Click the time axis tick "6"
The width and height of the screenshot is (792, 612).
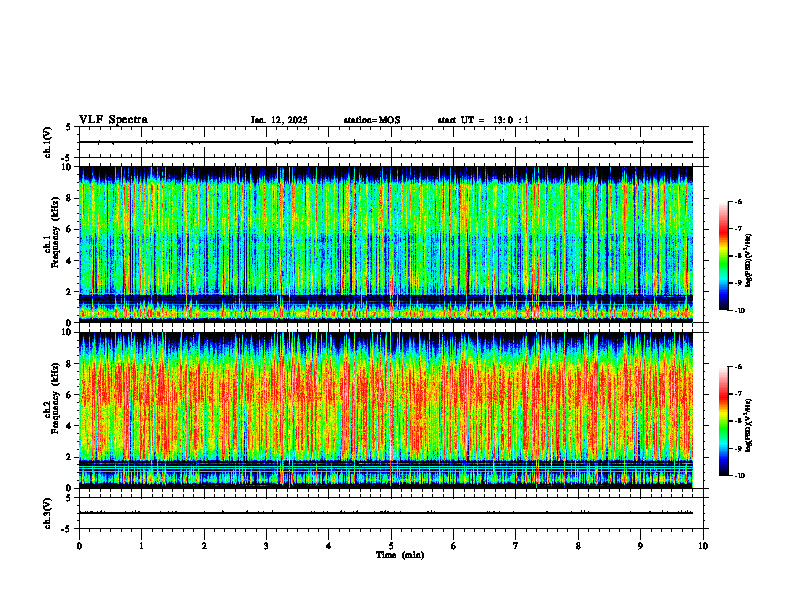point(454,546)
